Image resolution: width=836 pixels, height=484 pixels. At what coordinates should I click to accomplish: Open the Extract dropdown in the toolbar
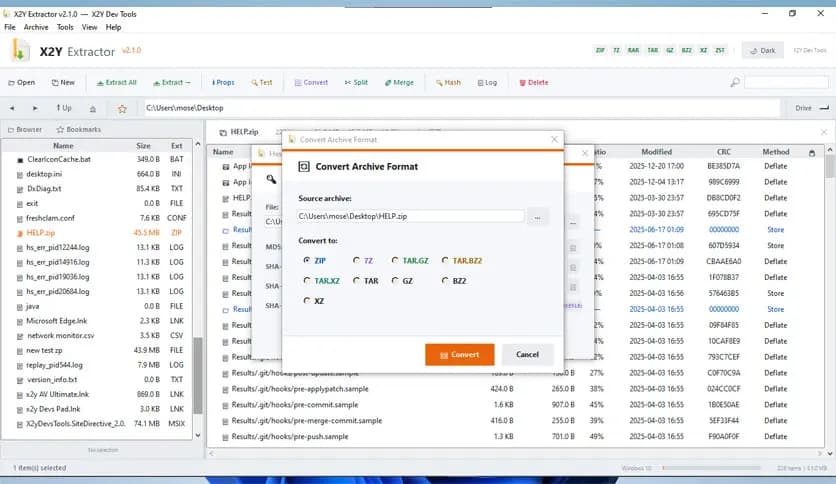pos(171,83)
